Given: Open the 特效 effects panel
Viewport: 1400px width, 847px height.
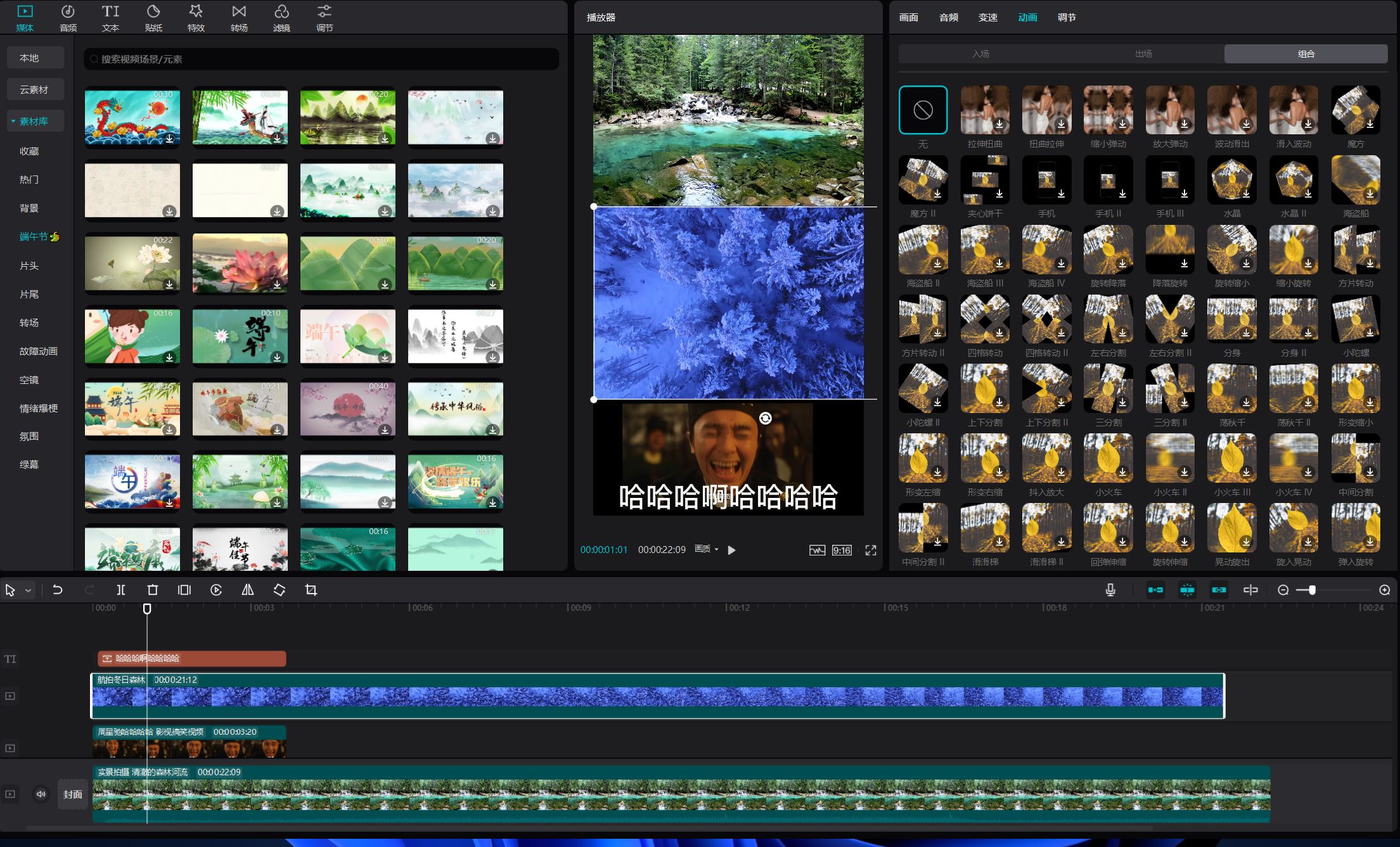Looking at the screenshot, I should (196, 18).
